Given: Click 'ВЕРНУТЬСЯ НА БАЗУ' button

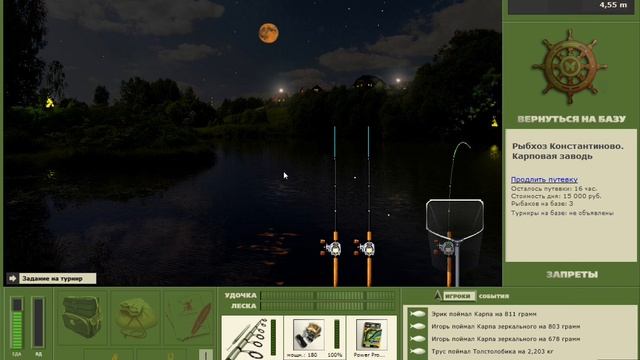Looking at the screenshot, I should [571, 119].
